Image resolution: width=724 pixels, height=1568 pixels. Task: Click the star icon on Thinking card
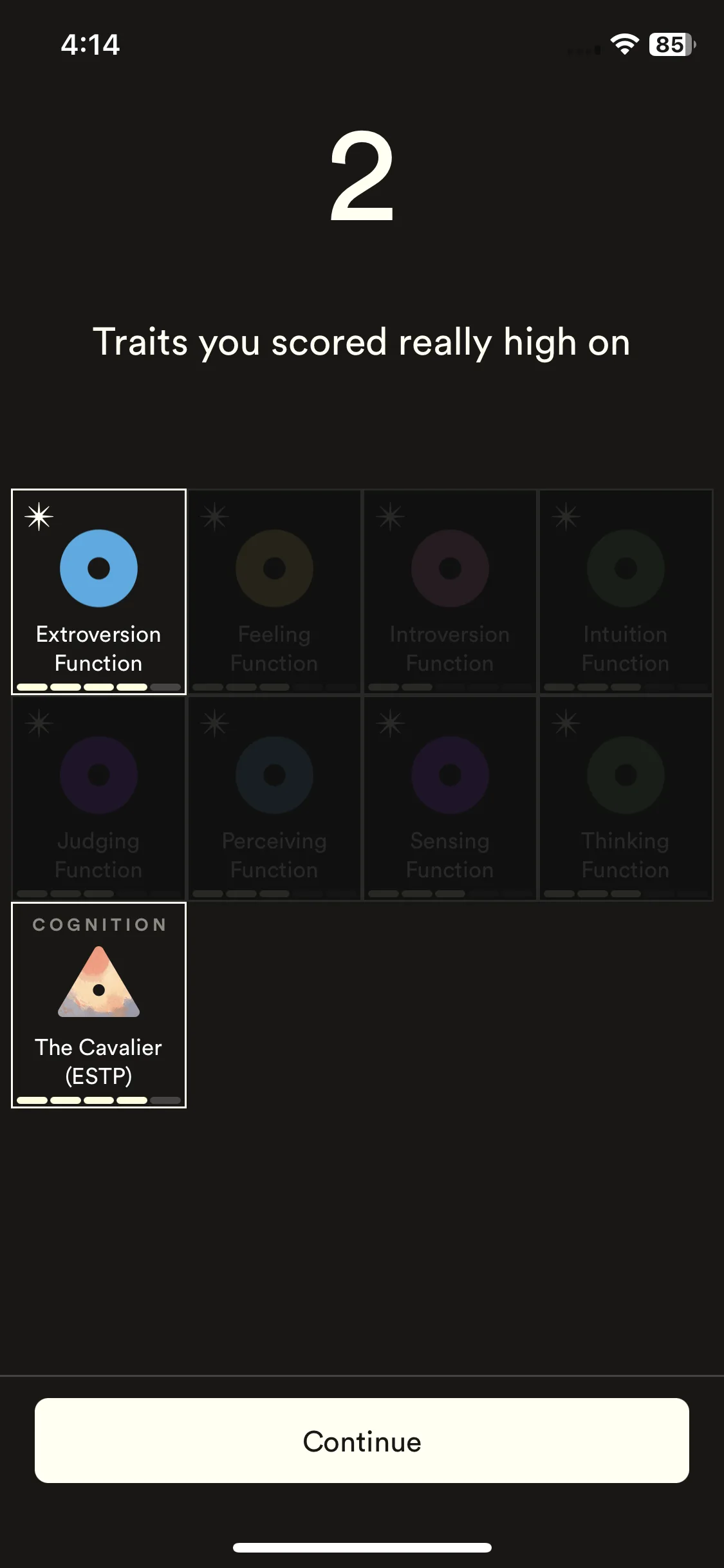[x=566, y=723]
